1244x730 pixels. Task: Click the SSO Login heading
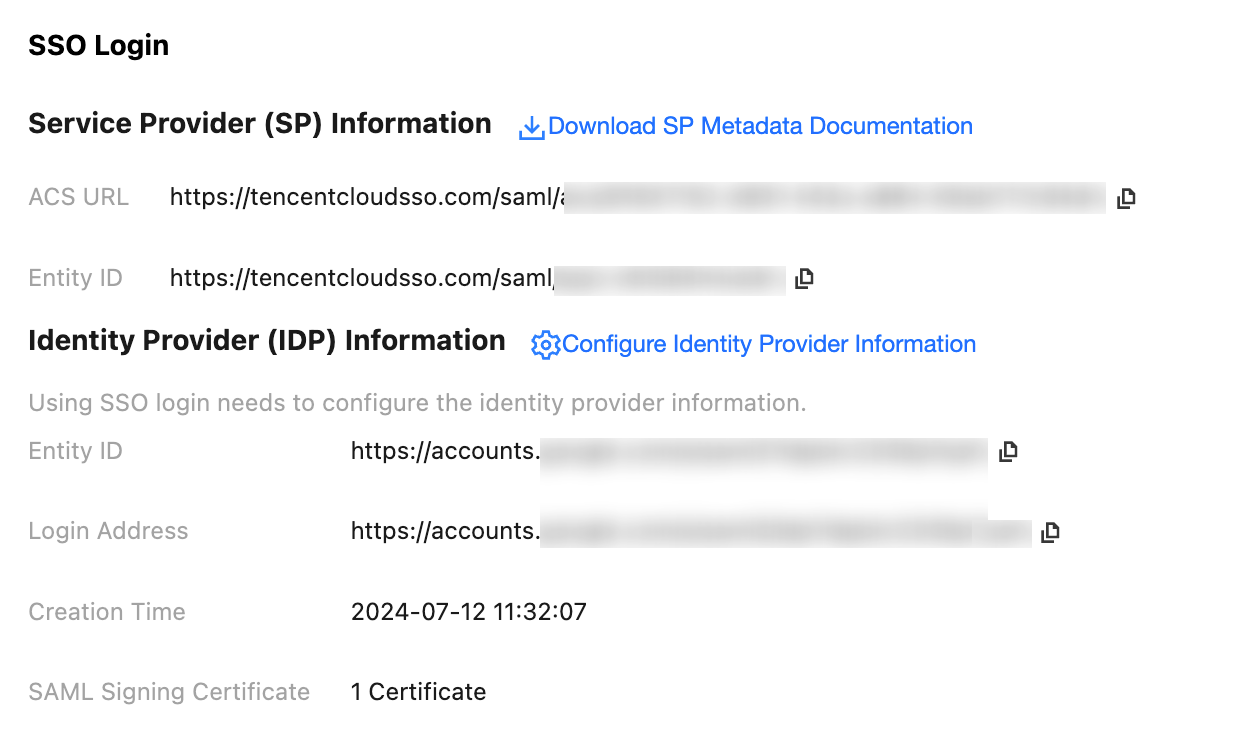98,46
